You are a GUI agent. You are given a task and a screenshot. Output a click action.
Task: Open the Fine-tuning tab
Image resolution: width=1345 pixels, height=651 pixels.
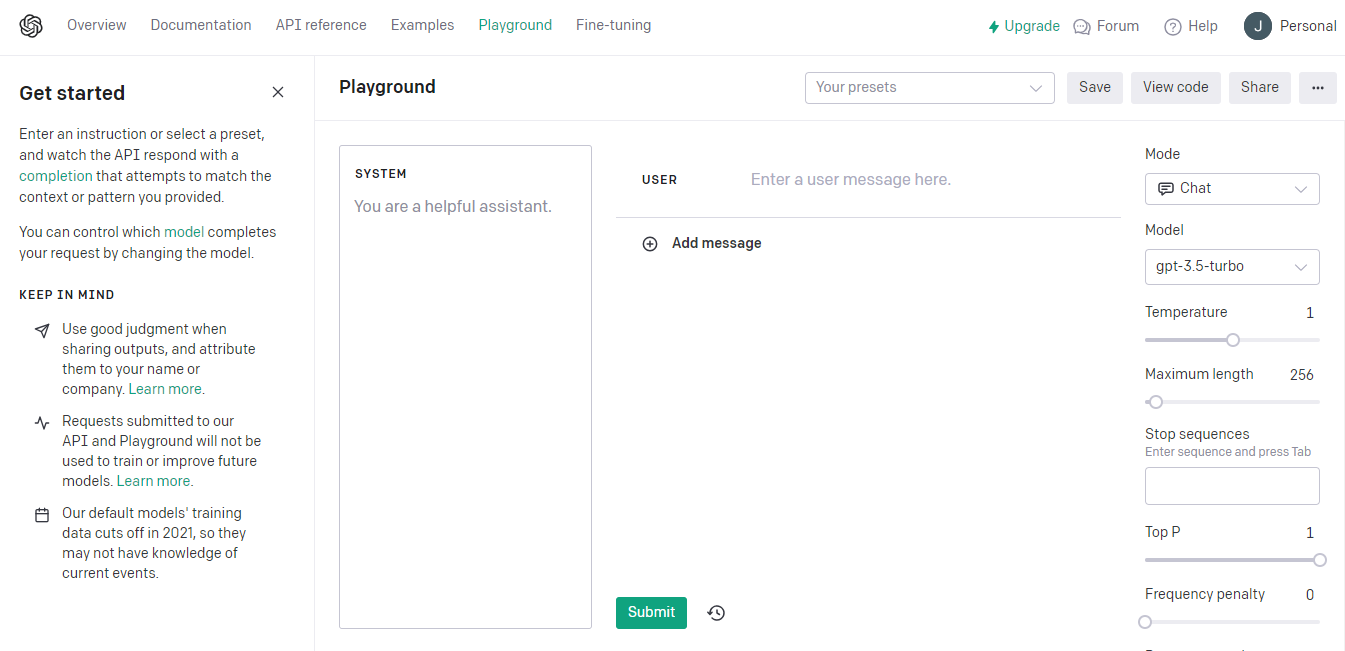(613, 25)
